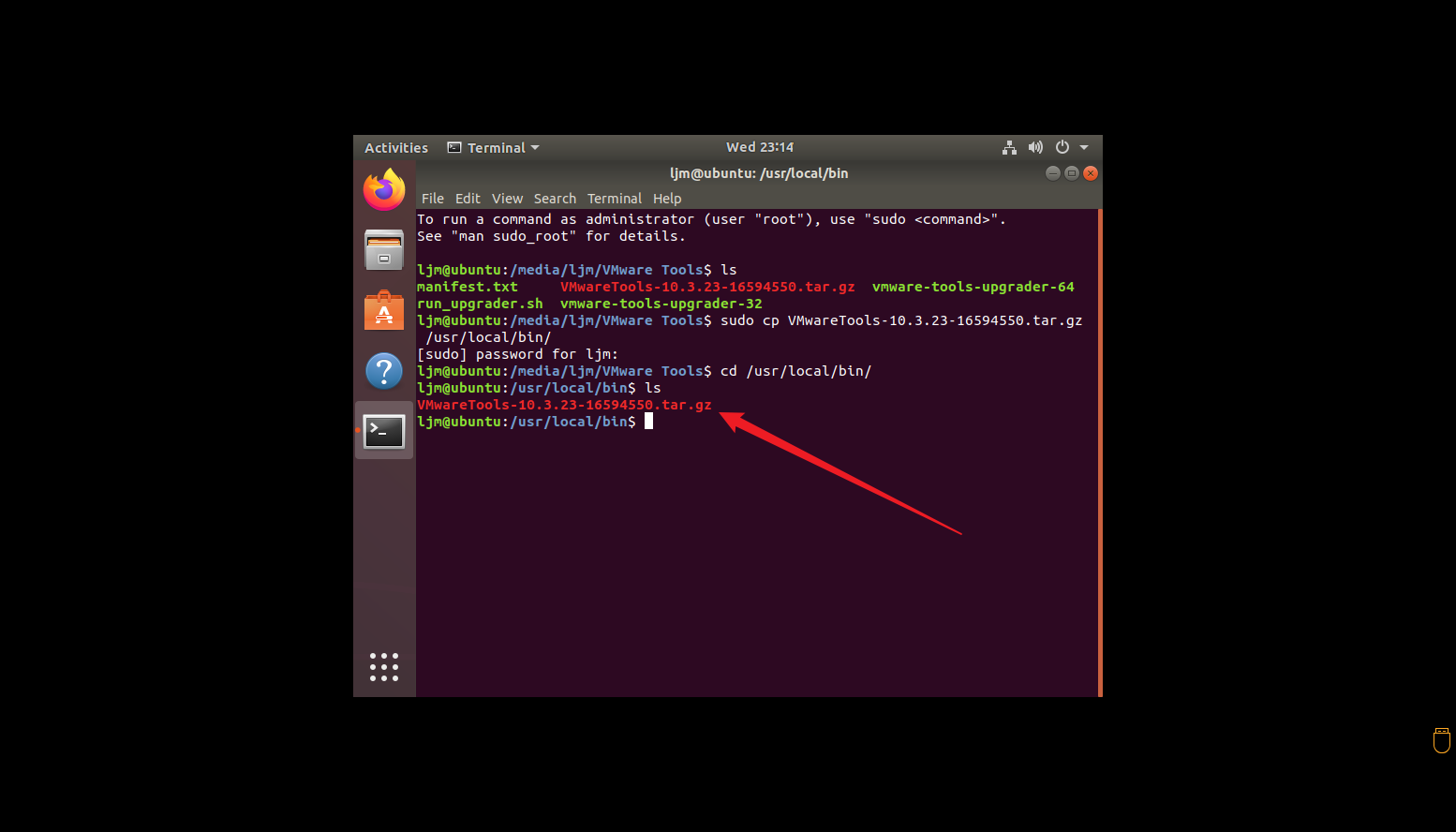Viewport: 1456px width, 832px height.
Task: Open the network status icon
Action: pos(1009,147)
